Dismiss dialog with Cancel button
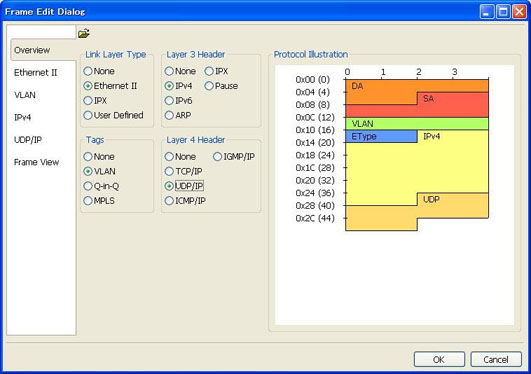Viewport: 531px width, 374px height. pyautogui.click(x=496, y=359)
